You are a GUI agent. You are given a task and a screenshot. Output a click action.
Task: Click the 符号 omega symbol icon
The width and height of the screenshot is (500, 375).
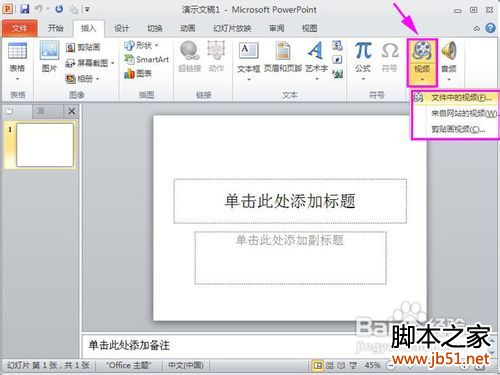coord(389,51)
